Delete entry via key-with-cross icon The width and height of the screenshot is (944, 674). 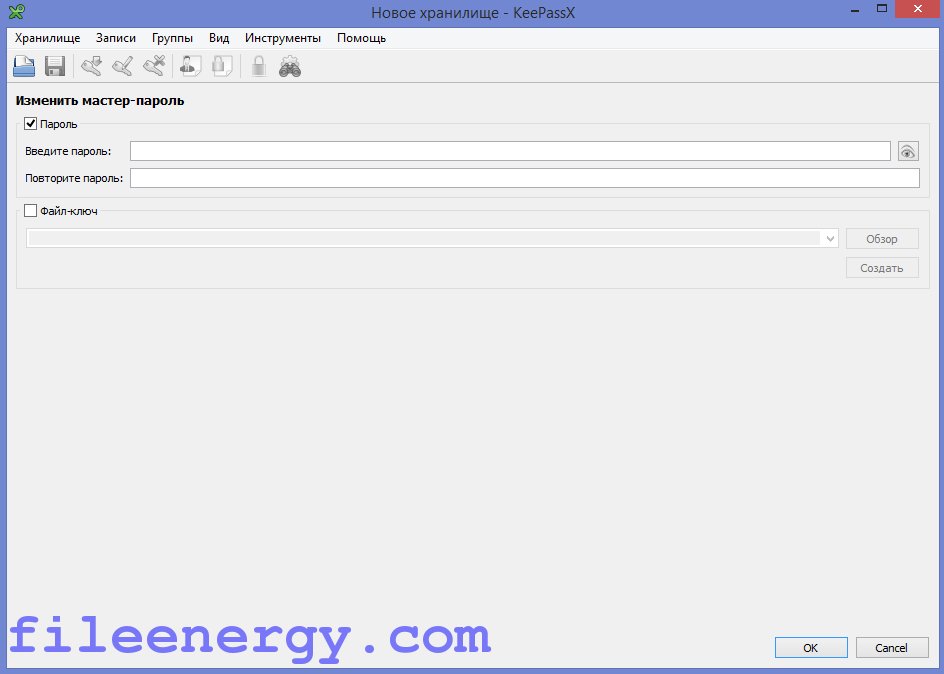154,66
